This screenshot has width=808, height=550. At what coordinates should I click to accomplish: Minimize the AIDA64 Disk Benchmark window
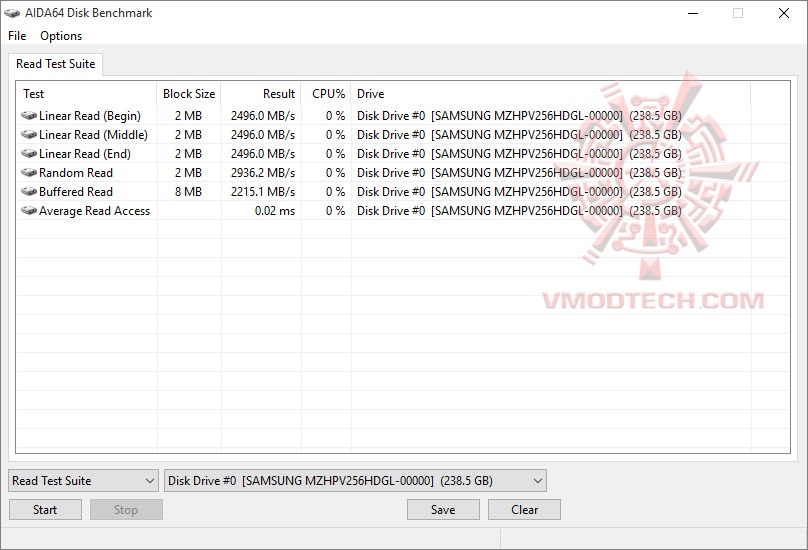(x=693, y=13)
